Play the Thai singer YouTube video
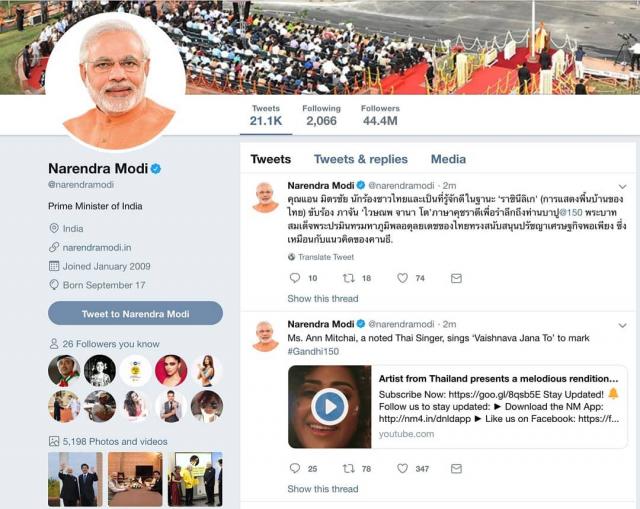 coord(329,407)
